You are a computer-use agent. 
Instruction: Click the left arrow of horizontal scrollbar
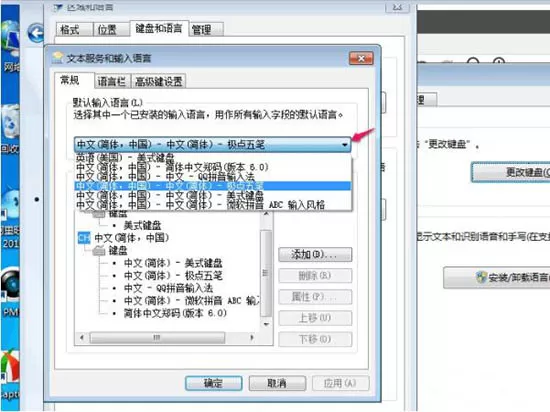82,338
